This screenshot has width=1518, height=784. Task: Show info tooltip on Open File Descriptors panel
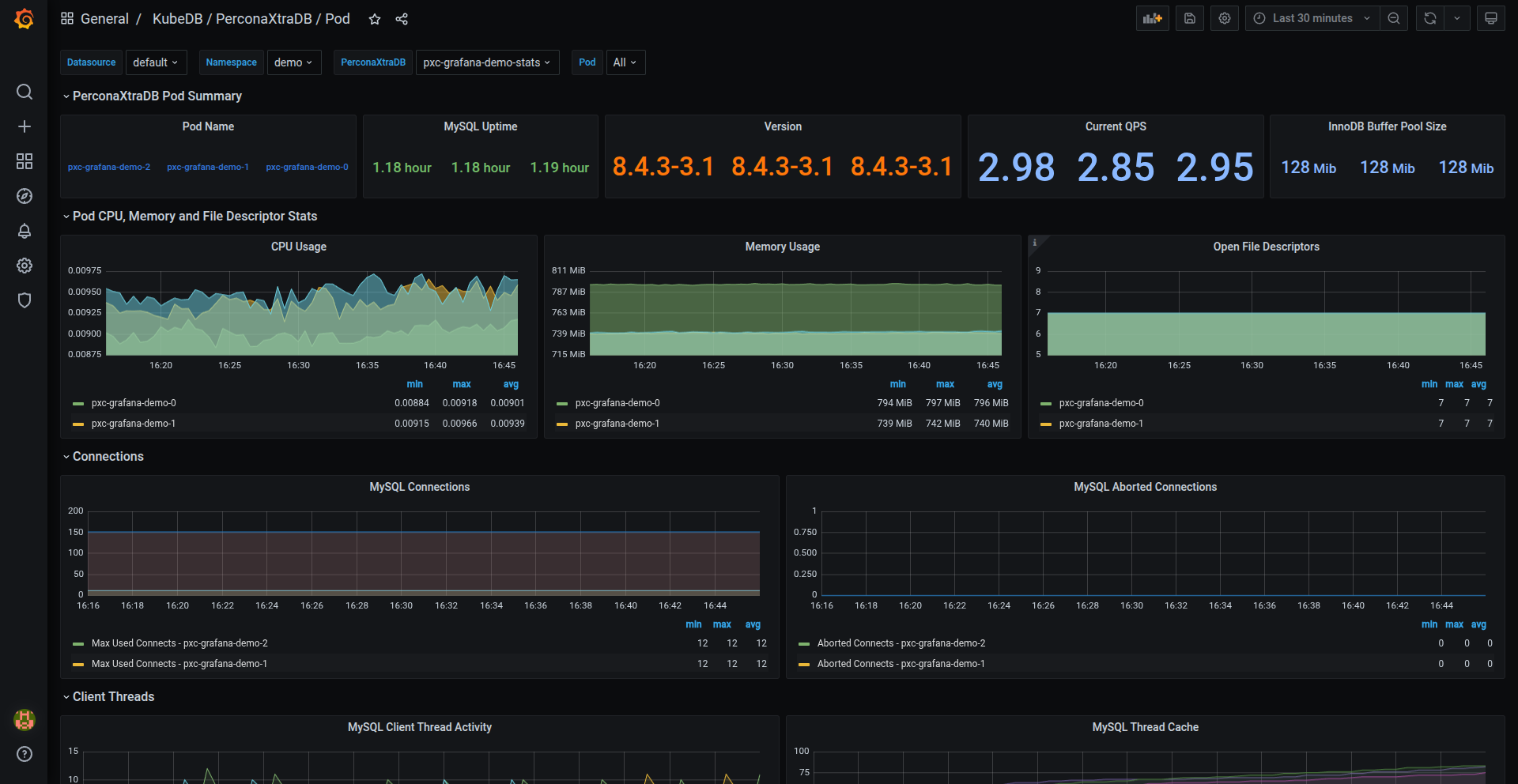point(1035,243)
